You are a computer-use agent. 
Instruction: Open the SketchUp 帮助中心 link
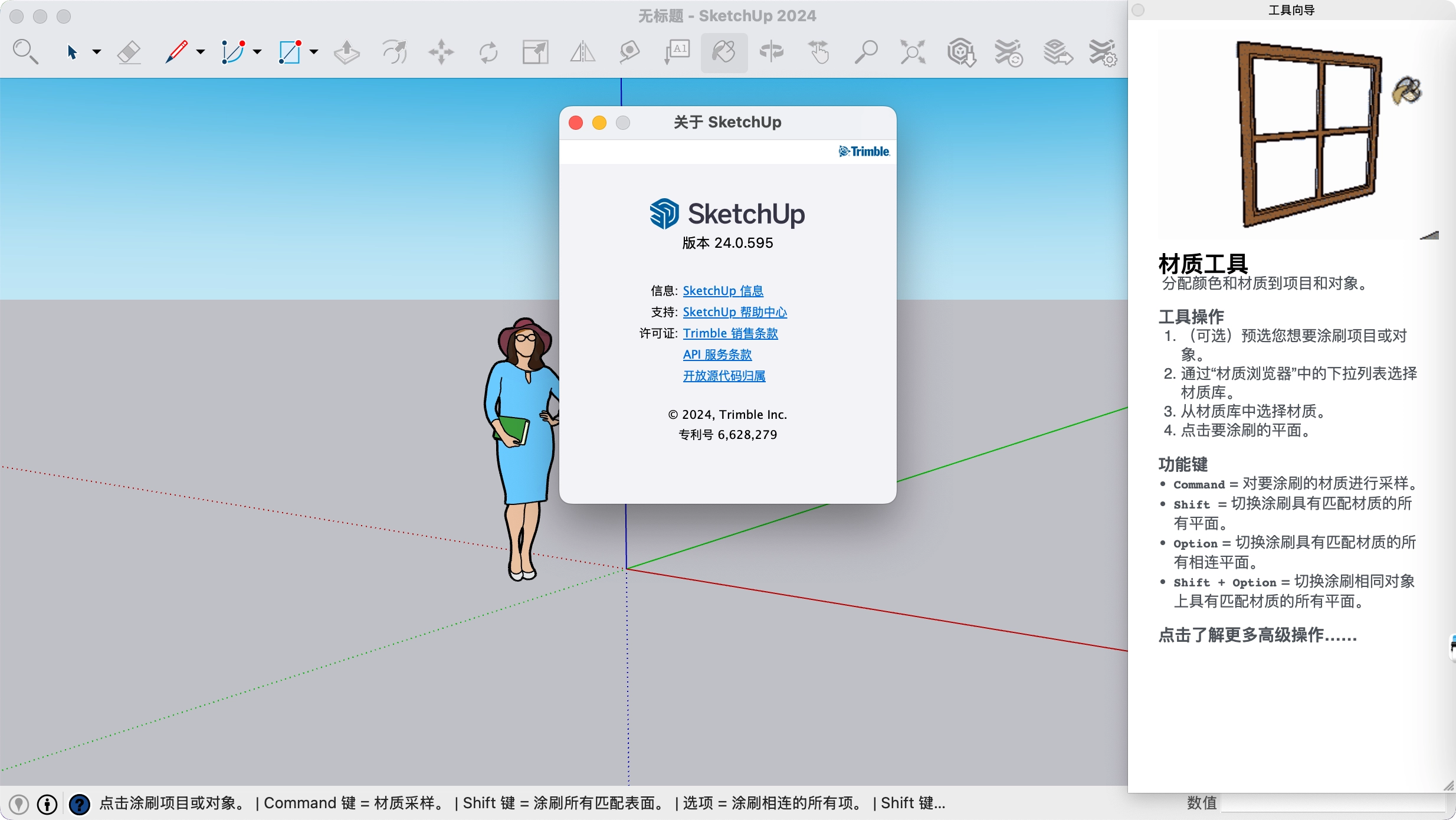coord(734,312)
